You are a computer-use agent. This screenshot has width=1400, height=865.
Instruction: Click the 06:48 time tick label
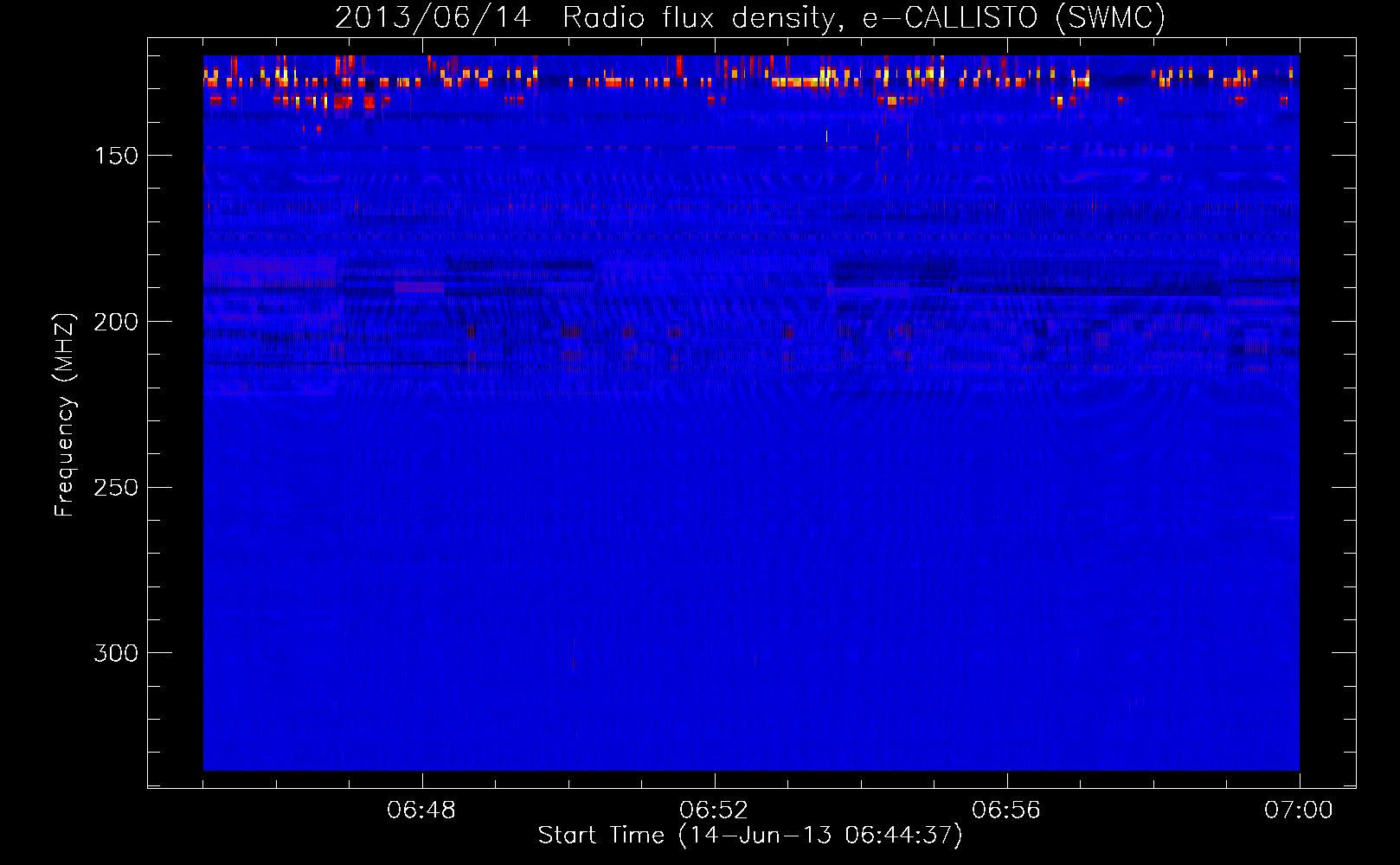pyautogui.click(x=421, y=811)
